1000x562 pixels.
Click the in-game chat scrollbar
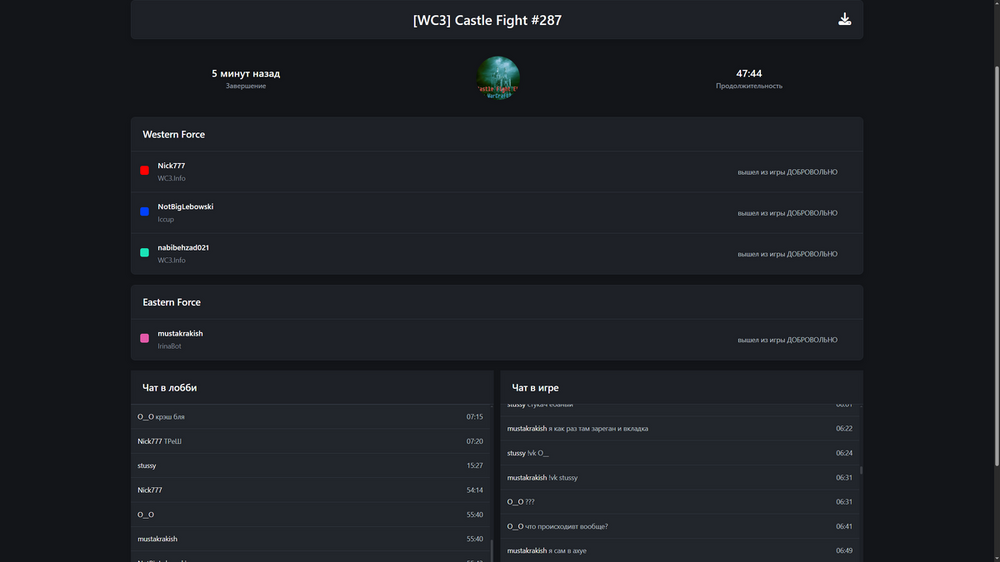pyautogui.click(x=860, y=470)
